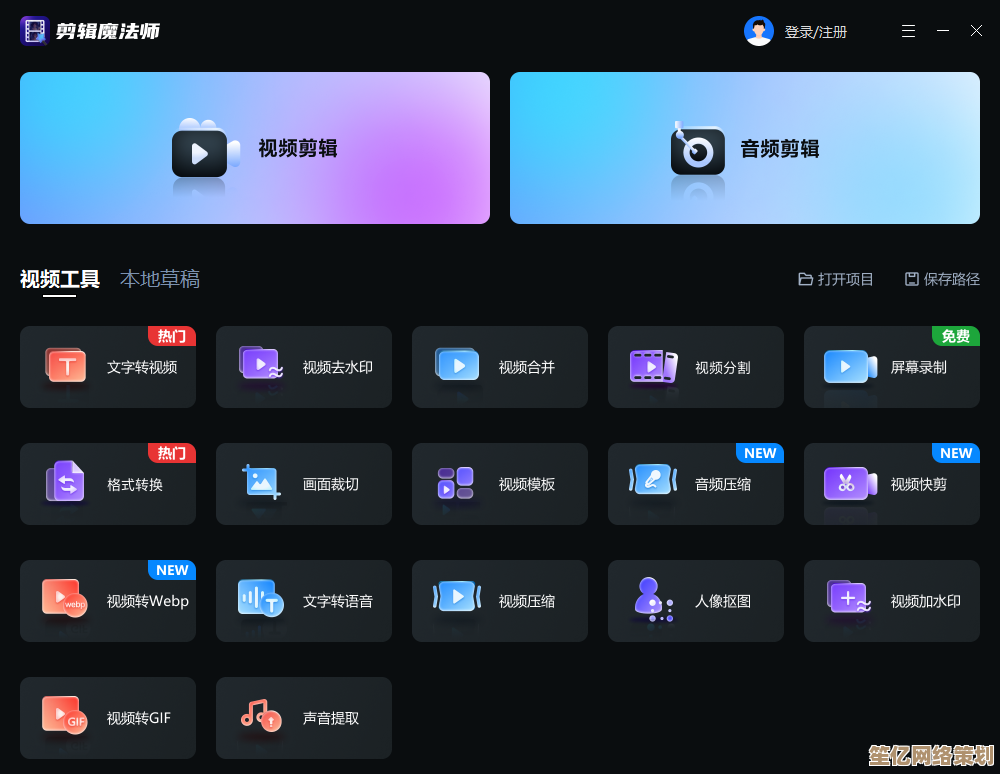Click 保存路径 to set save path
The image size is (1000, 774).
(942, 279)
